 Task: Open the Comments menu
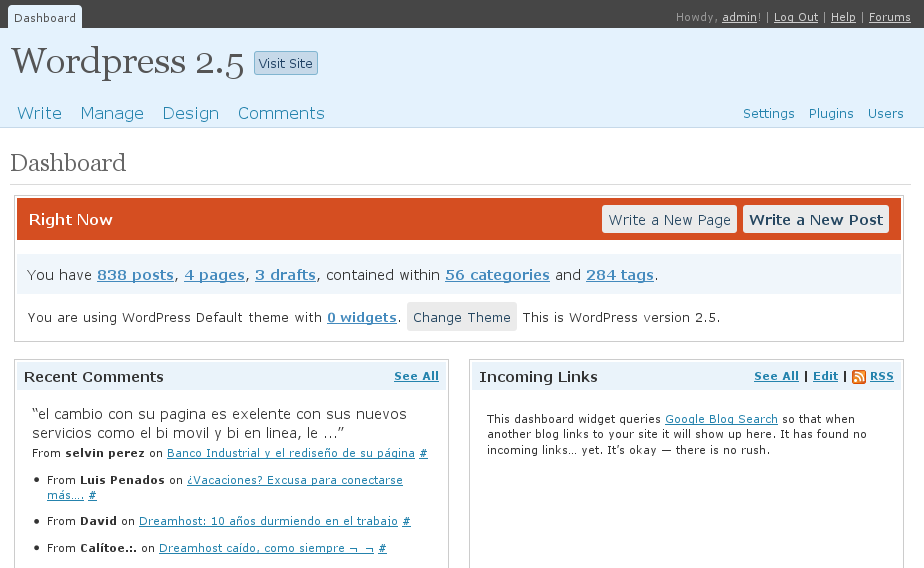[x=281, y=113]
